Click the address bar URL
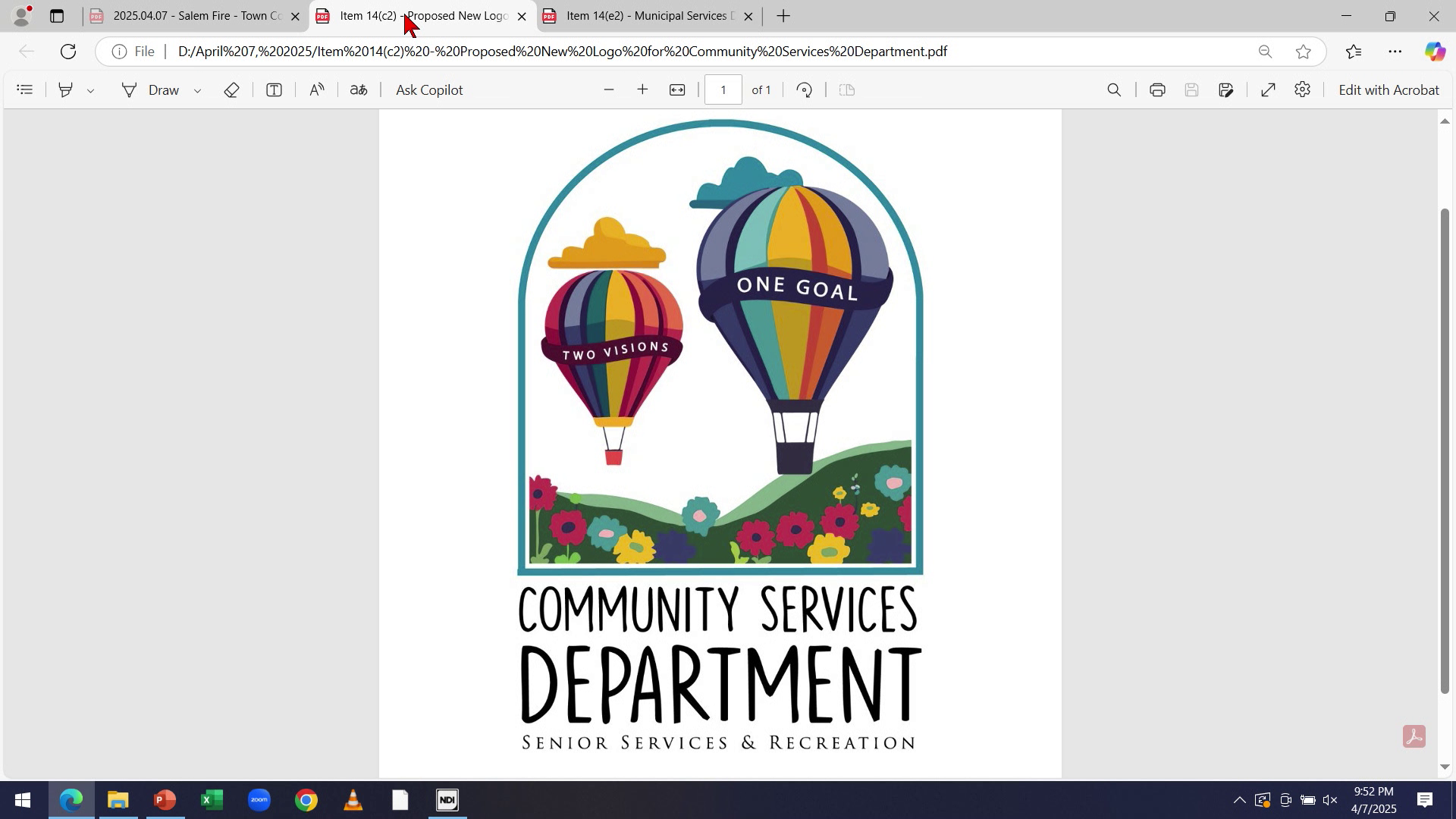 point(562,52)
